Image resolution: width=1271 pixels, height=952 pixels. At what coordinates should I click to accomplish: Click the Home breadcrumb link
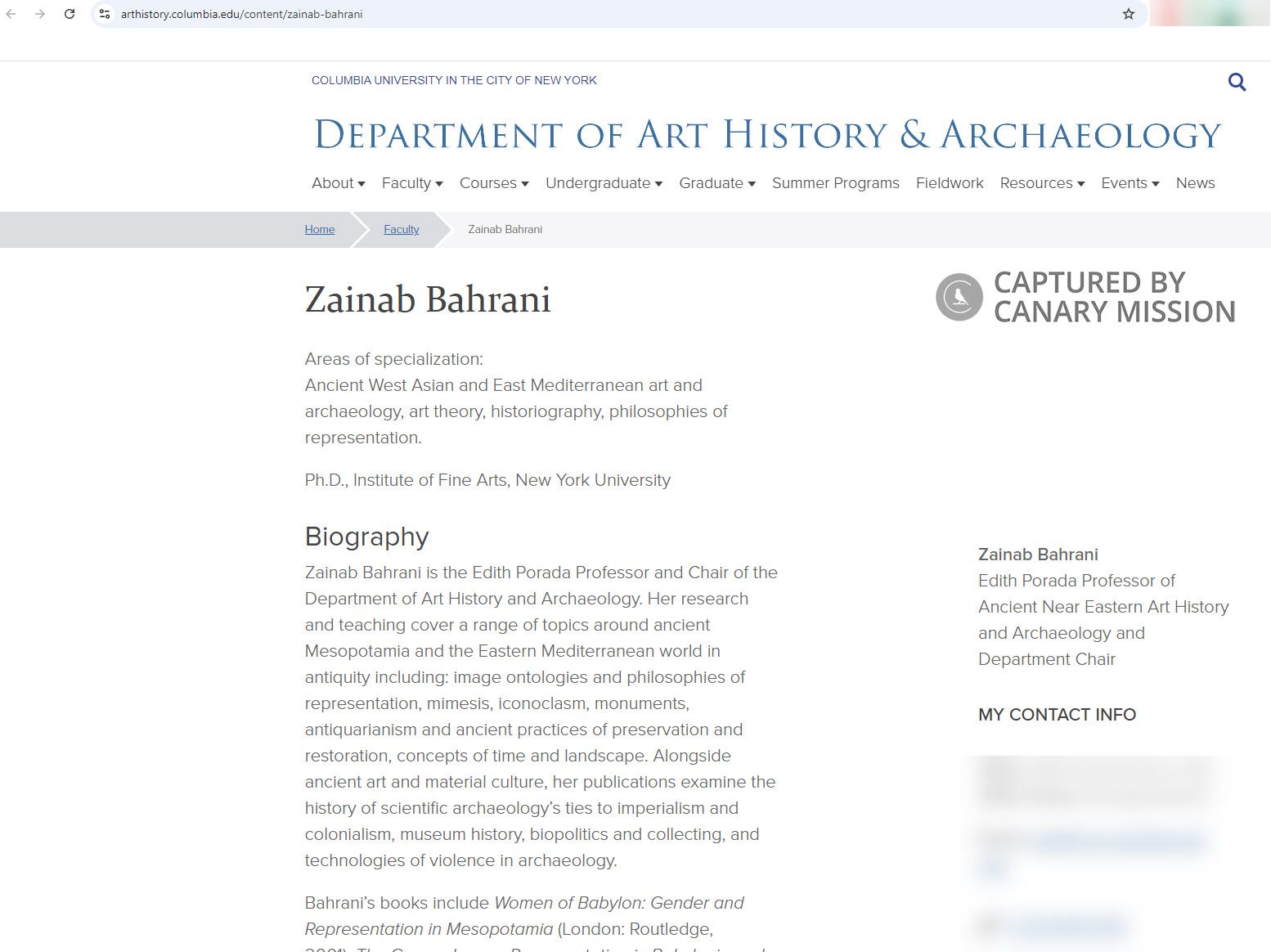319,229
